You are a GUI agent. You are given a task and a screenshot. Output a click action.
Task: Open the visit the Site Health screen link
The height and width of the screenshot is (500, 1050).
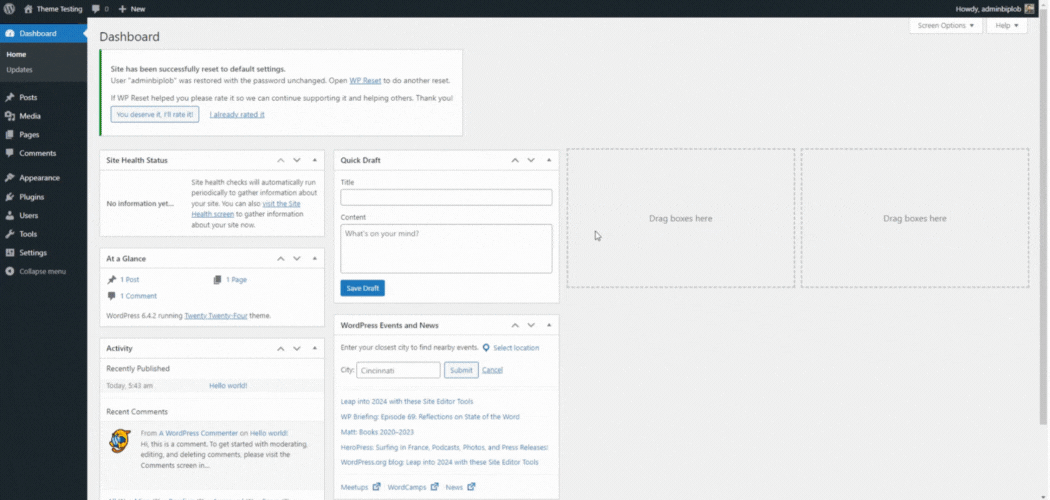(246, 209)
